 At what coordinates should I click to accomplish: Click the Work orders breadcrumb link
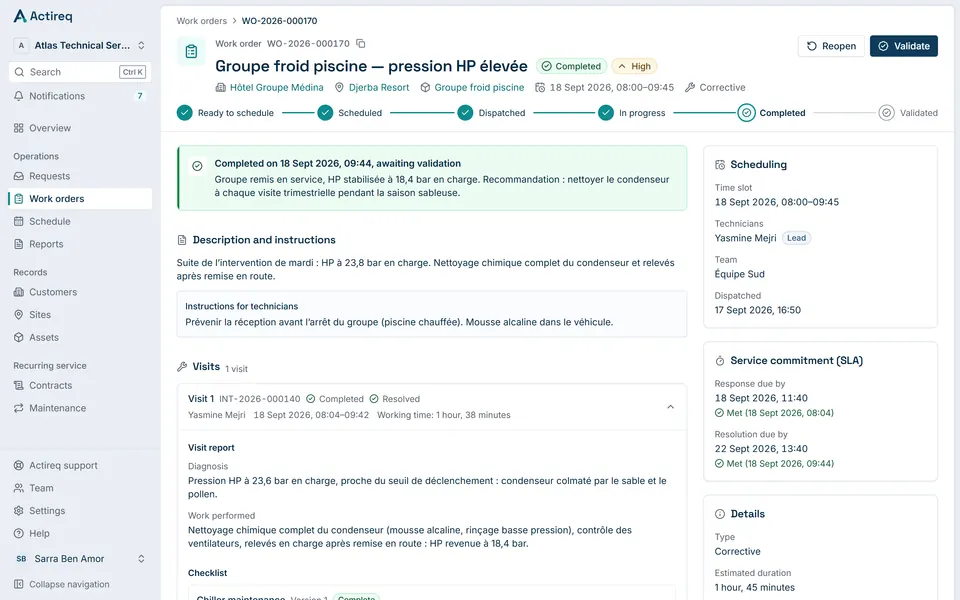point(201,21)
